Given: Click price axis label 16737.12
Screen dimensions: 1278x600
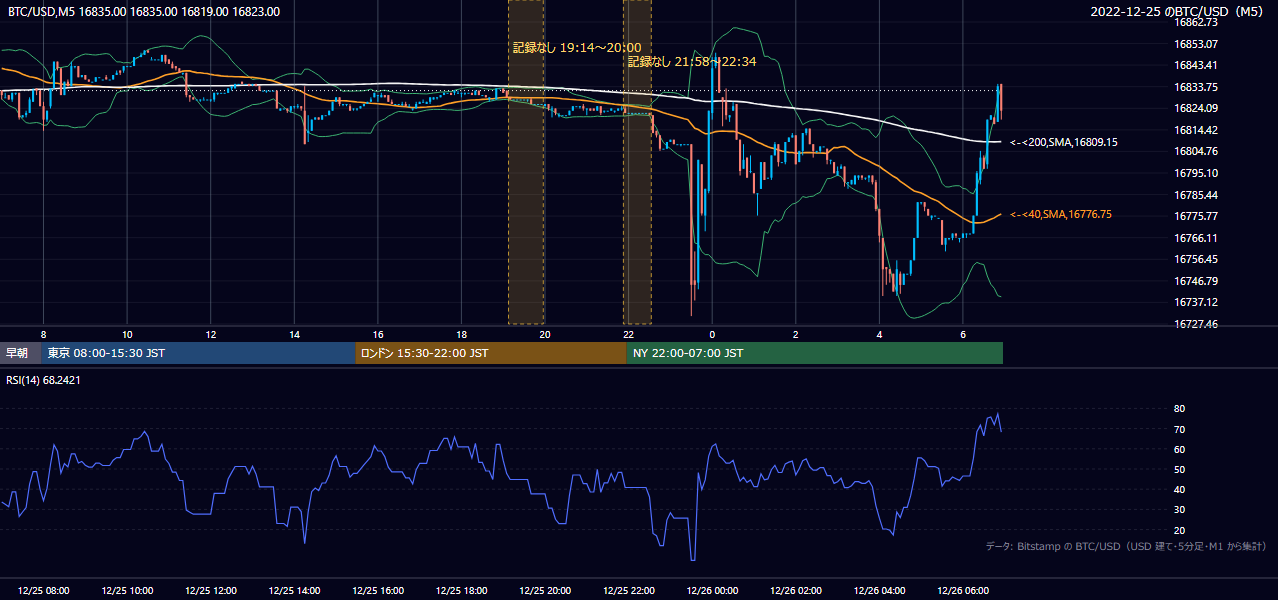Looking at the screenshot, I should [x=1196, y=302].
